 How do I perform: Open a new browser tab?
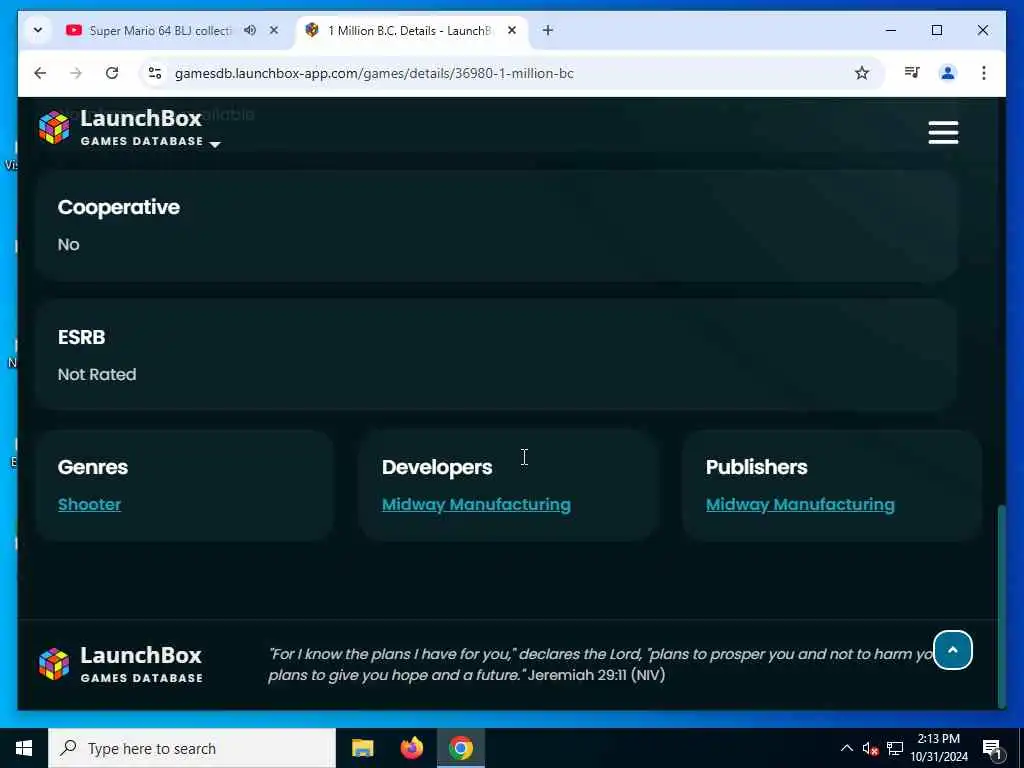click(548, 30)
